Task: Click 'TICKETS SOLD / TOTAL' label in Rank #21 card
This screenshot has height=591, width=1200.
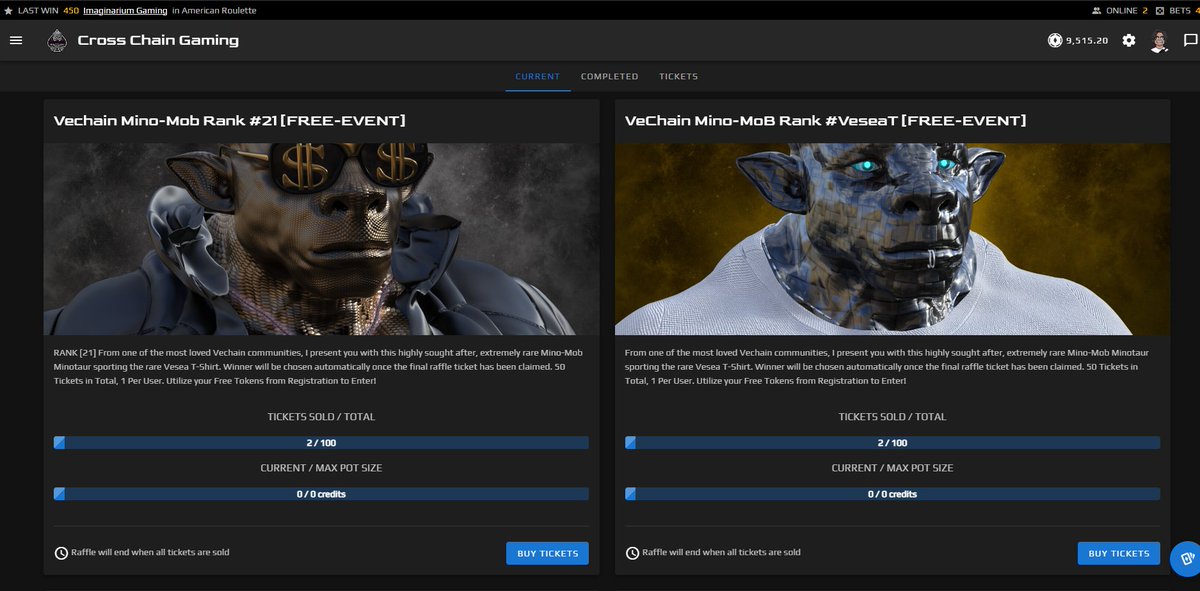Action: 321,417
